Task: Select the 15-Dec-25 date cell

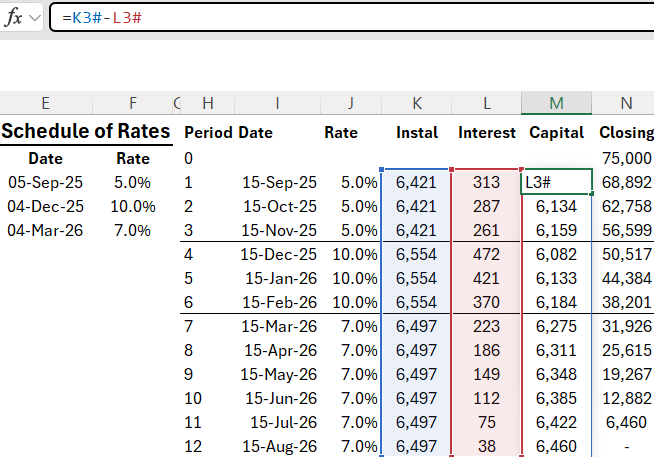Action: tap(279, 254)
